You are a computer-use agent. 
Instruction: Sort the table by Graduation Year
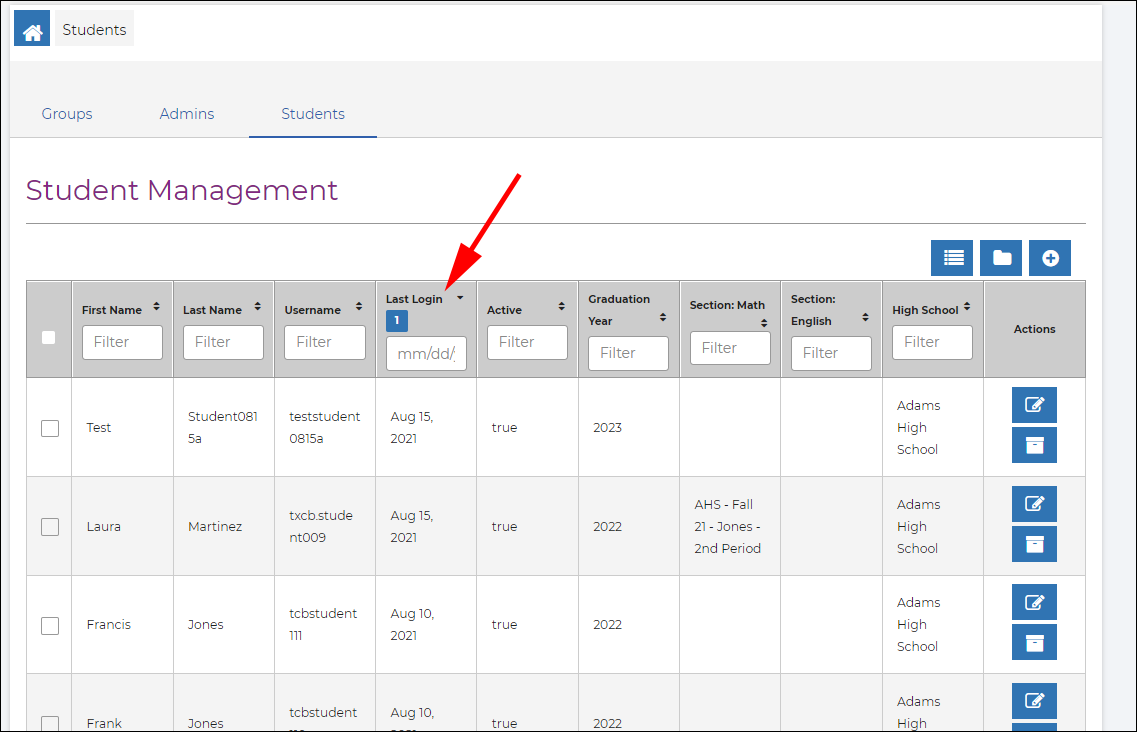663,317
